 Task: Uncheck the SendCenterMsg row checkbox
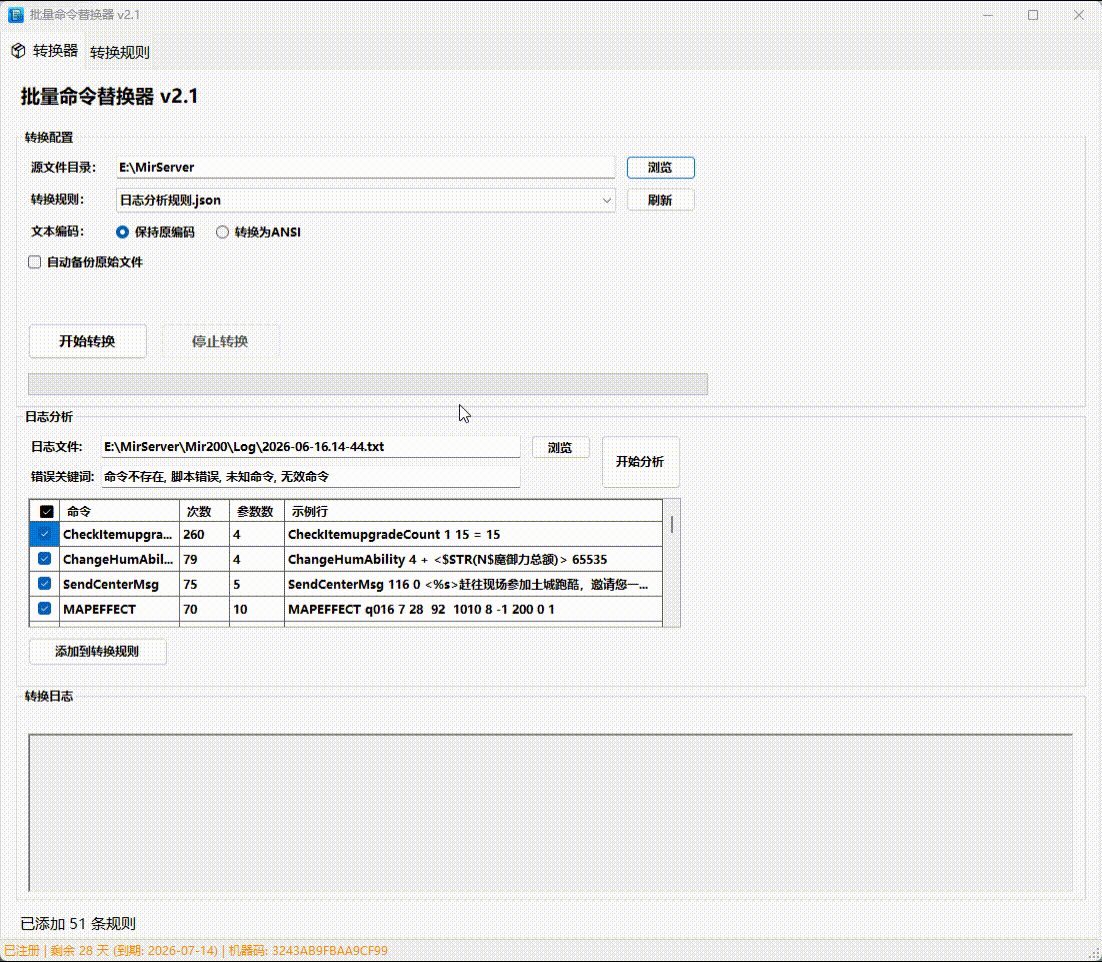[44, 584]
